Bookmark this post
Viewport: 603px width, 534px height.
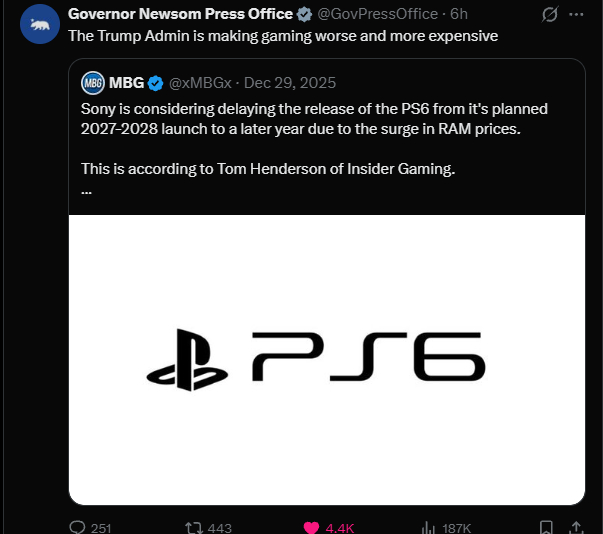546,527
